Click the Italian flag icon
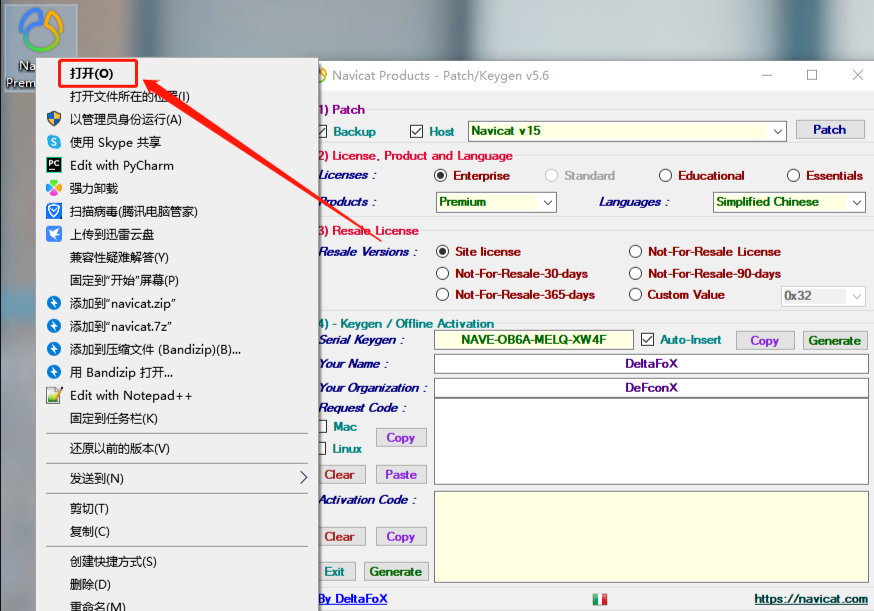The height and width of the screenshot is (611, 874). (600, 599)
